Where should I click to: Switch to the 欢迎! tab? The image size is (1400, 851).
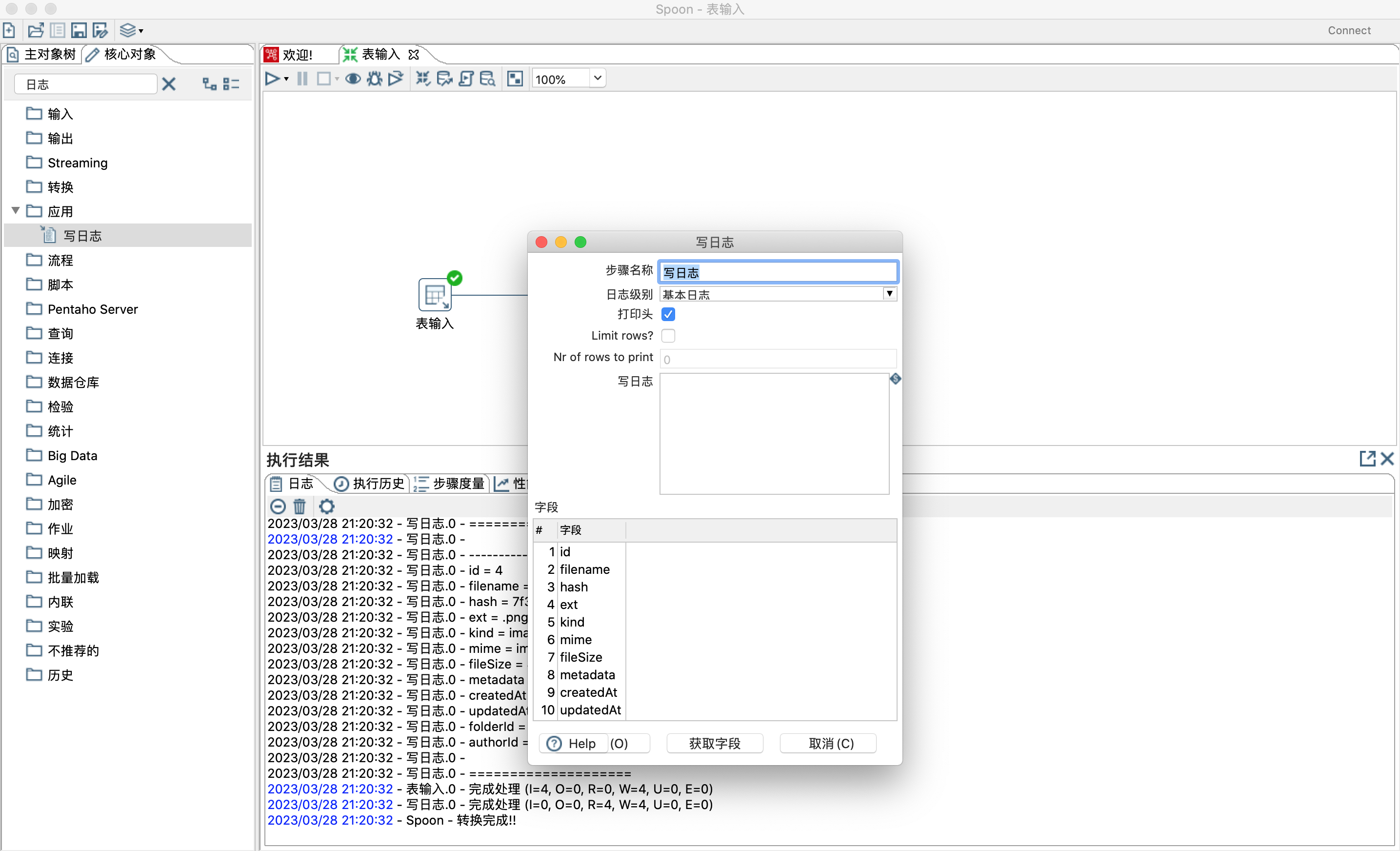[x=297, y=55]
